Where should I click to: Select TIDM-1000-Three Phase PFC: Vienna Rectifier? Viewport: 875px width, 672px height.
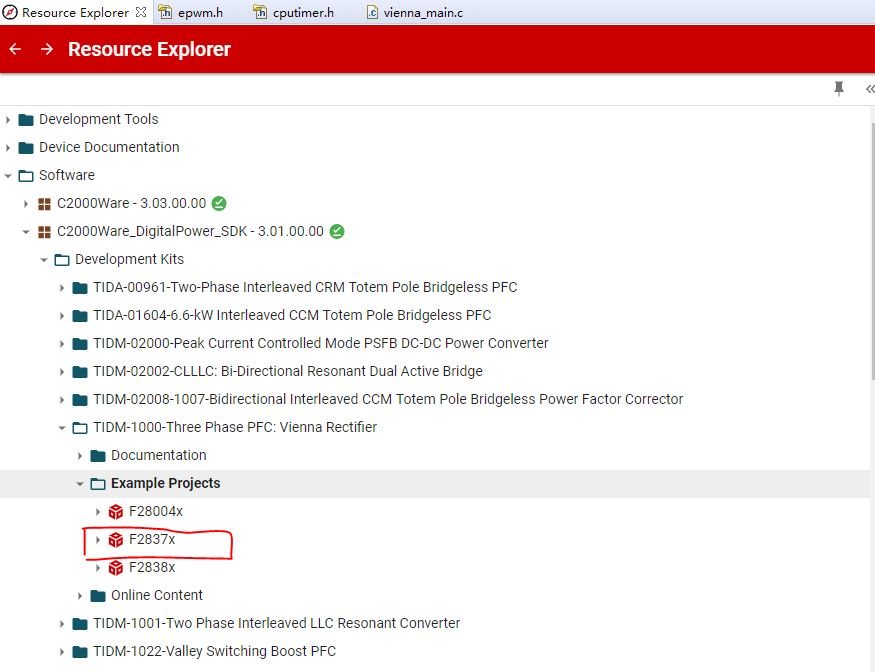coord(235,427)
